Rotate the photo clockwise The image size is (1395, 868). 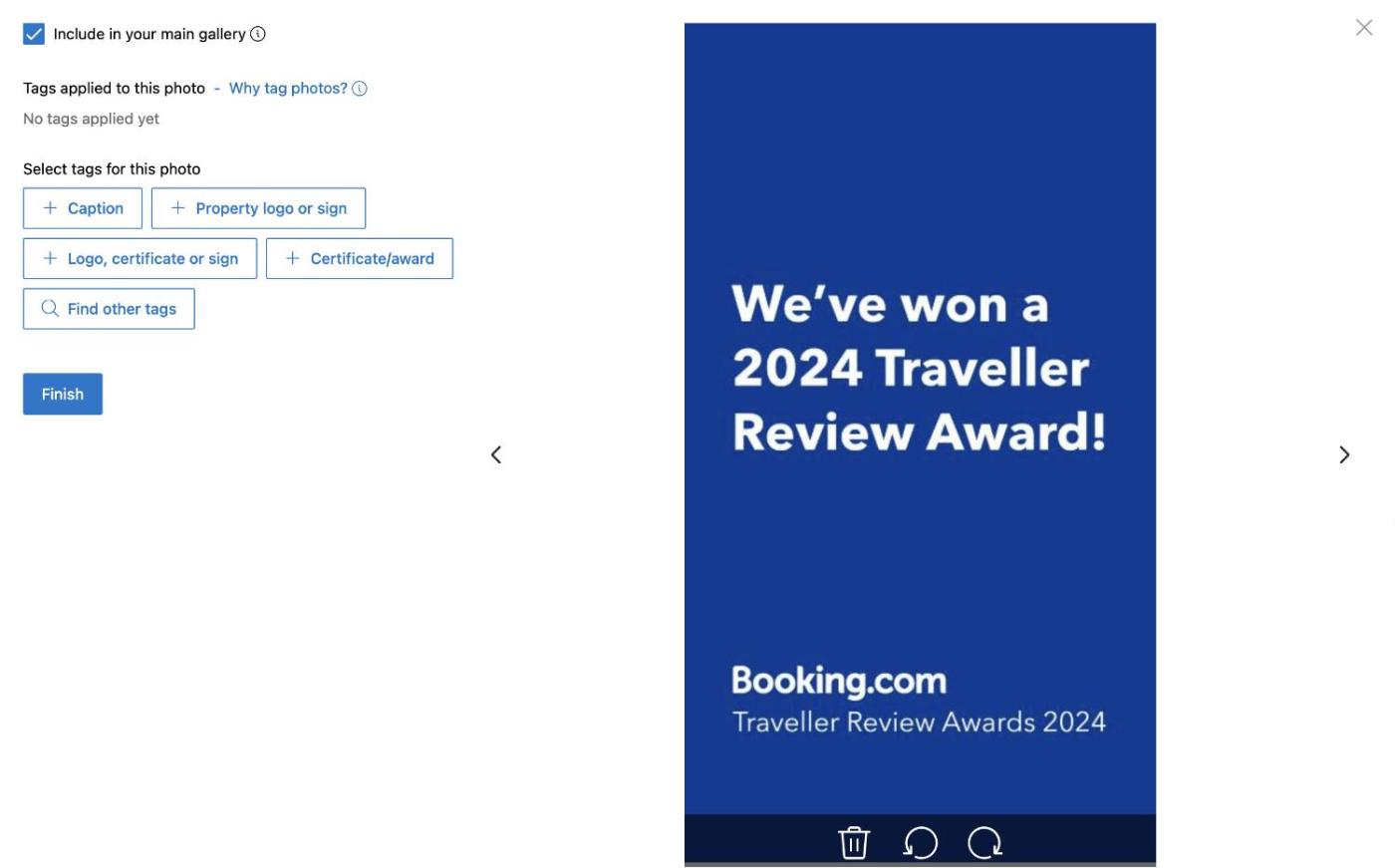(984, 842)
